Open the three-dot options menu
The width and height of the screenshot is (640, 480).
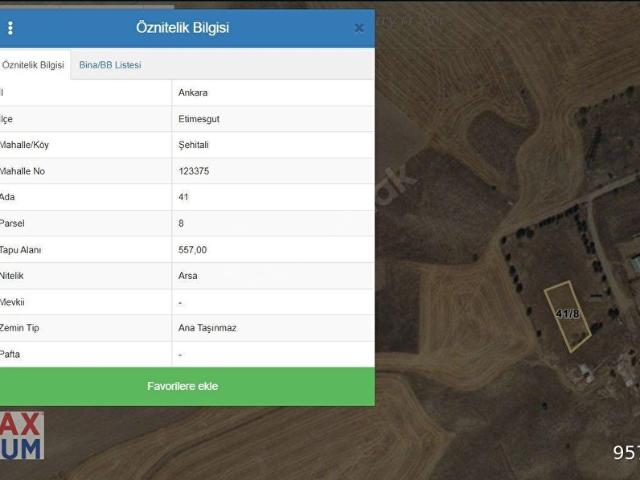point(10,28)
